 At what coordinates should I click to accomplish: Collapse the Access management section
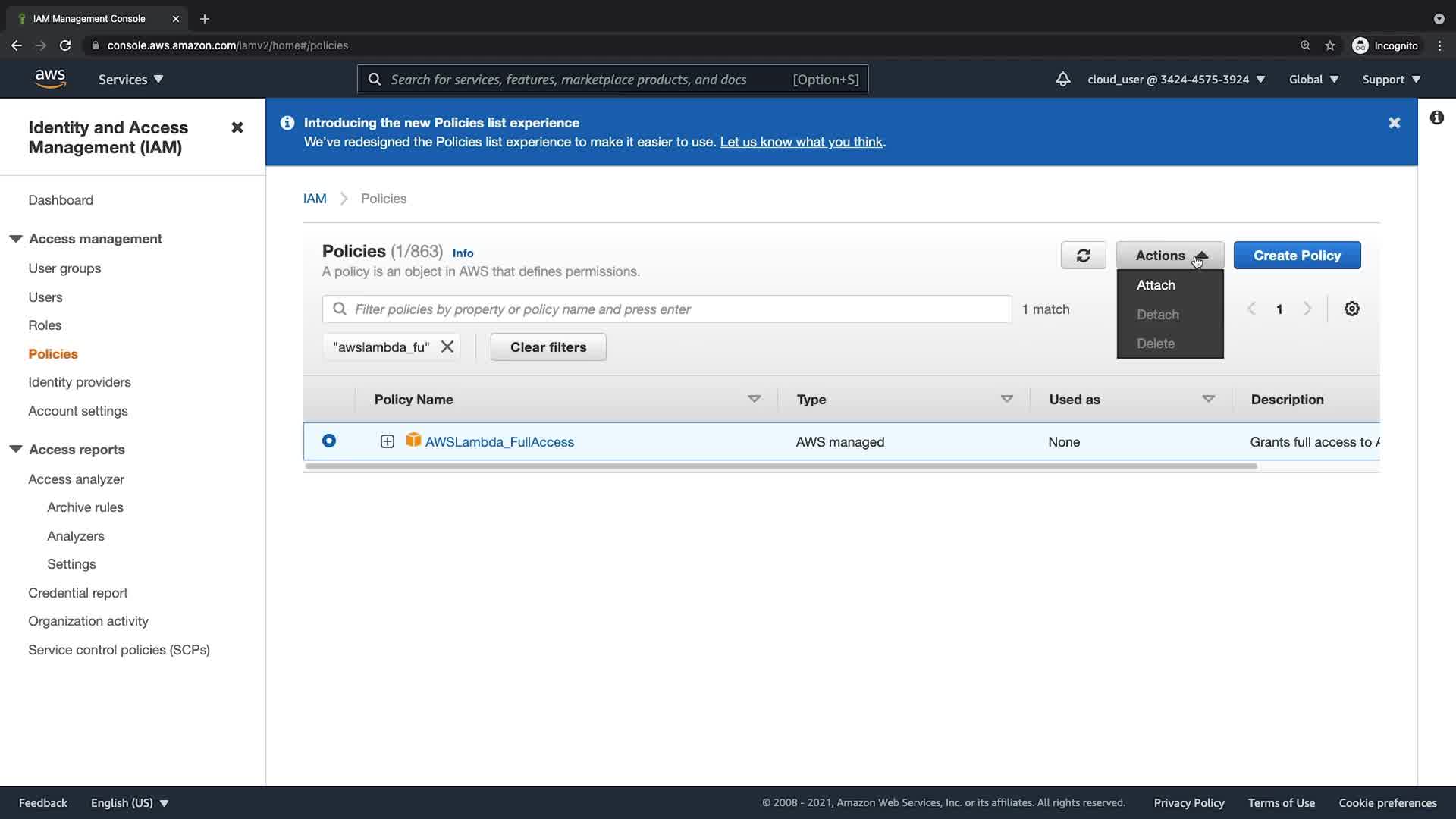15,239
